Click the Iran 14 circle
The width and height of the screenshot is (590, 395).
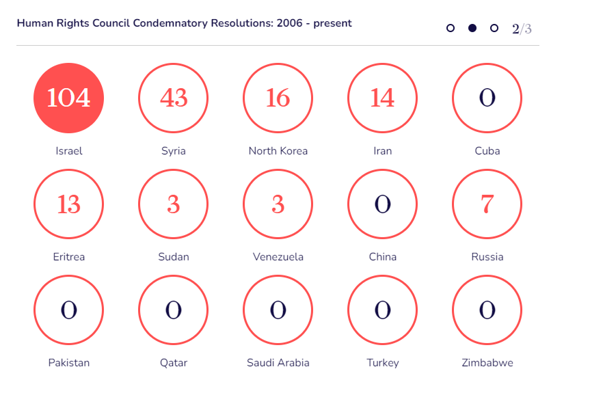[x=382, y=98]
